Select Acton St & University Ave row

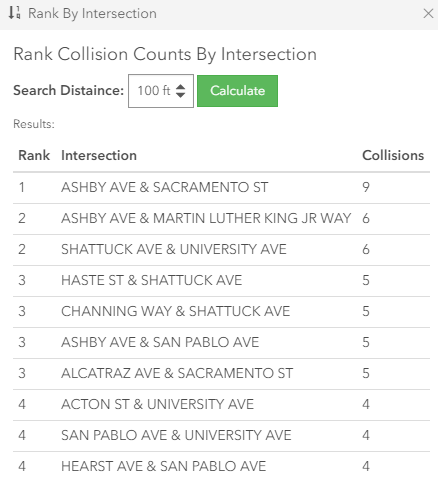coord(221,405)
